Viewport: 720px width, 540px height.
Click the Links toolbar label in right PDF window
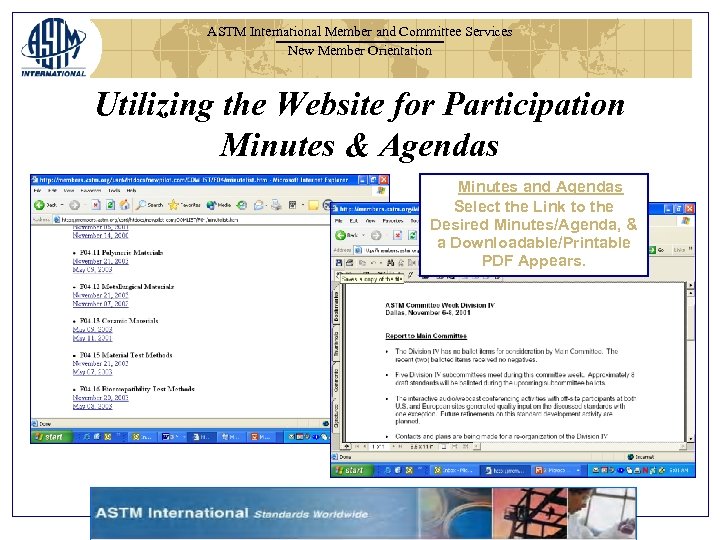(679, 250)
